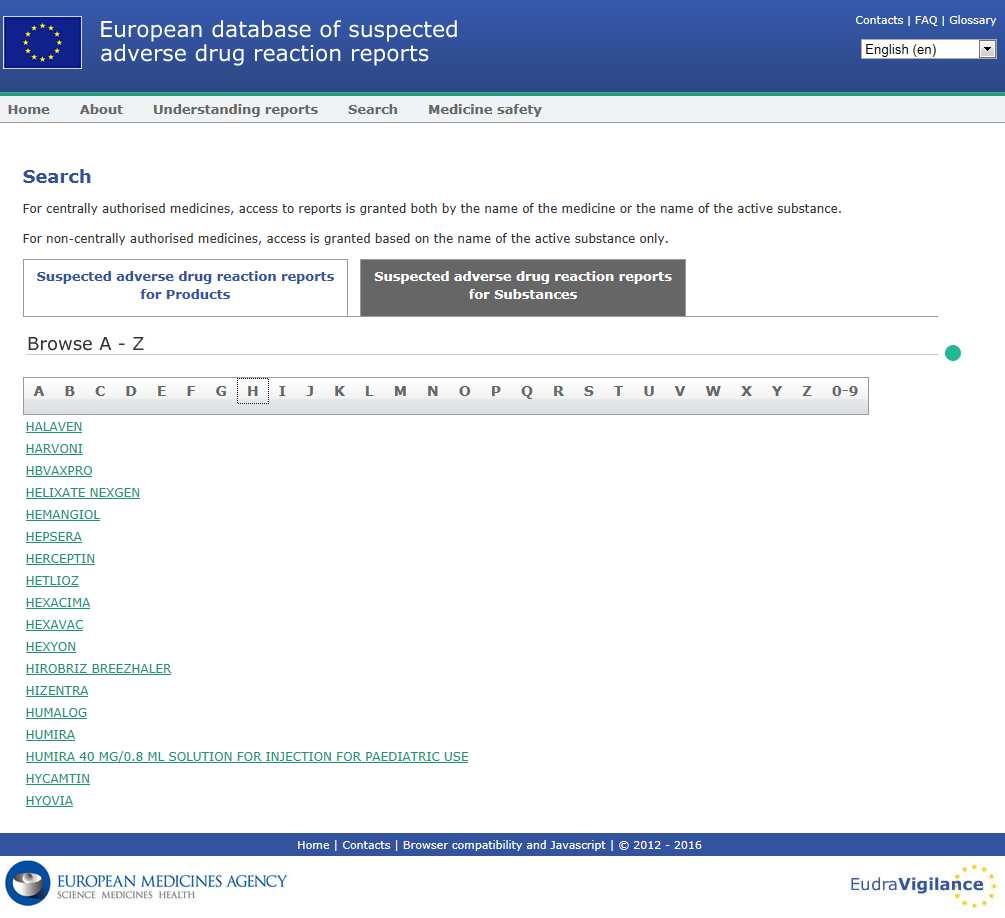
Task: Open the Medicine safety menu
Action: click(485, 110)
